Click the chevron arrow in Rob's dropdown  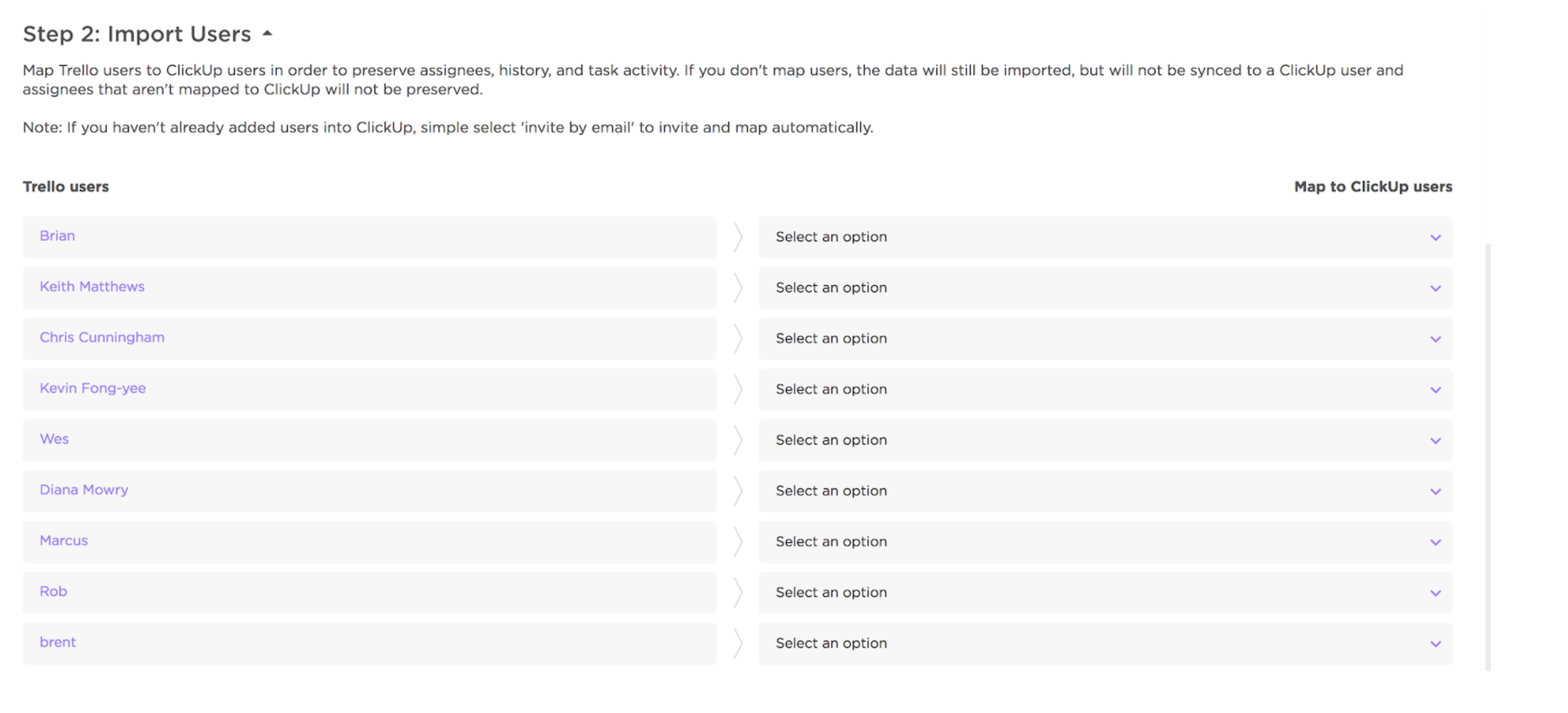point(1435,593)
